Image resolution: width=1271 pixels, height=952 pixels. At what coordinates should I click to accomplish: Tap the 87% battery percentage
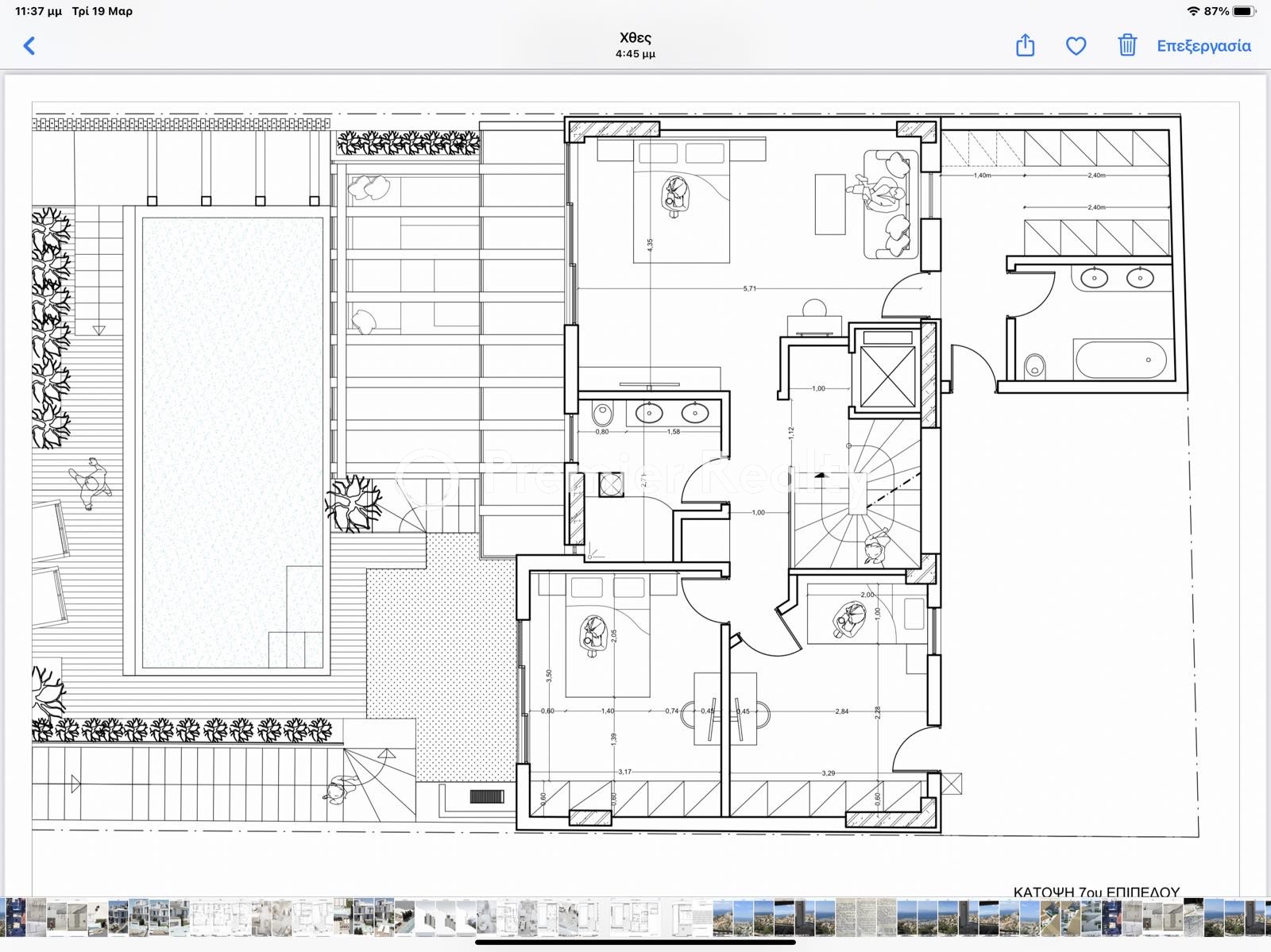click(1216, 11)
